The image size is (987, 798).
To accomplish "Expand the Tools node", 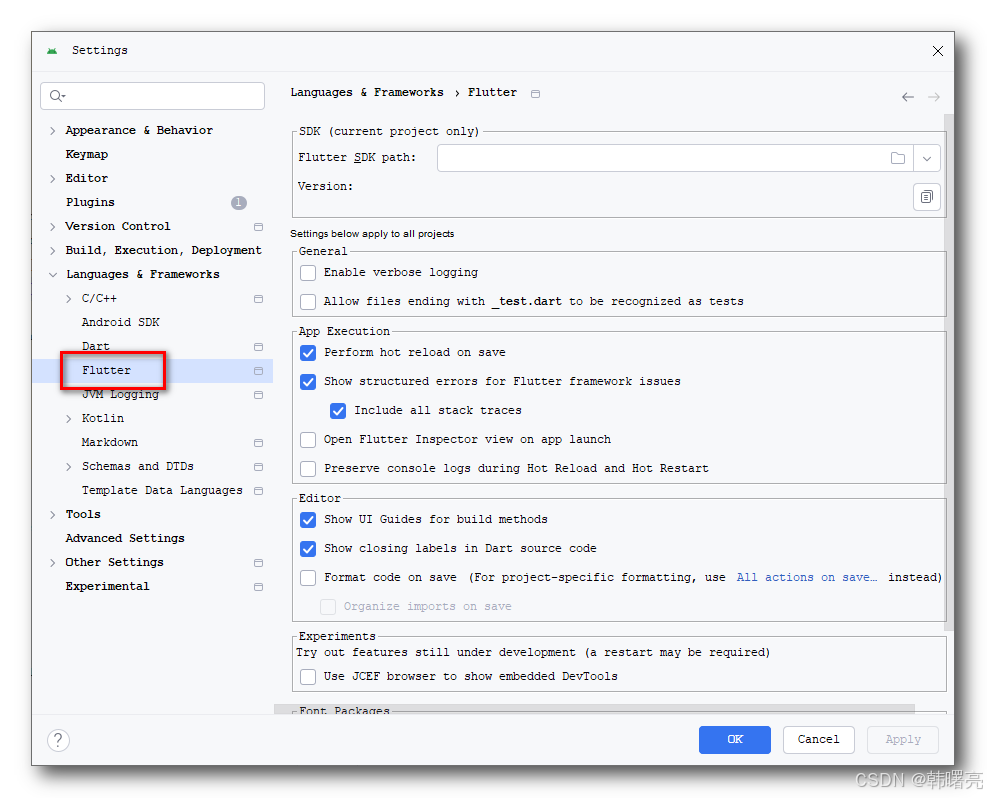I will [52, 515].
